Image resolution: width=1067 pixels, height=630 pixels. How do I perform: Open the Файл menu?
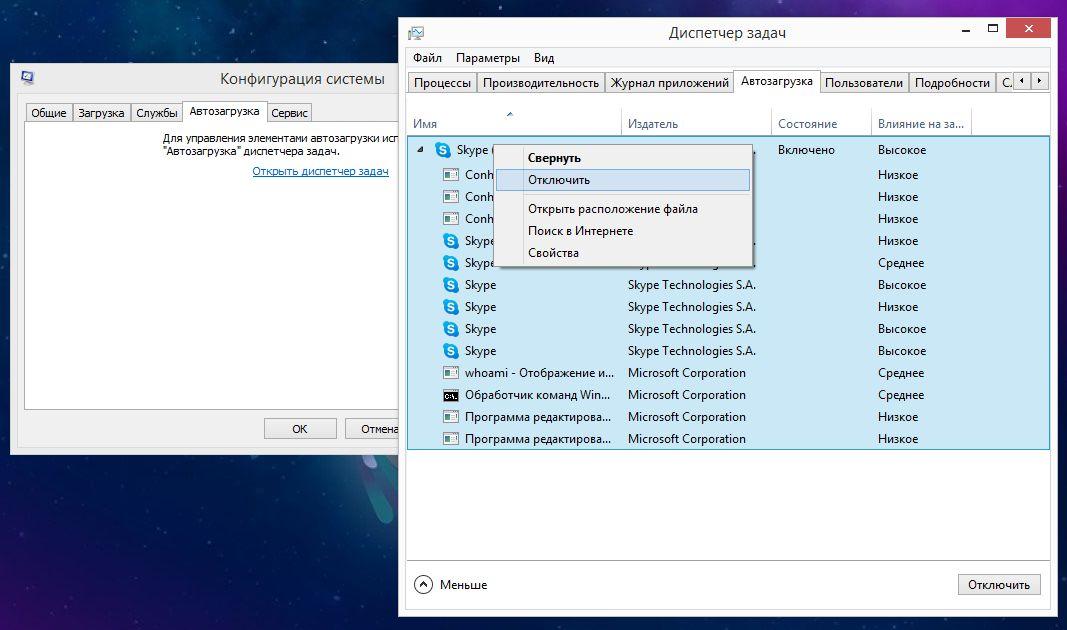pyautogui.click(x=427, y=58)
